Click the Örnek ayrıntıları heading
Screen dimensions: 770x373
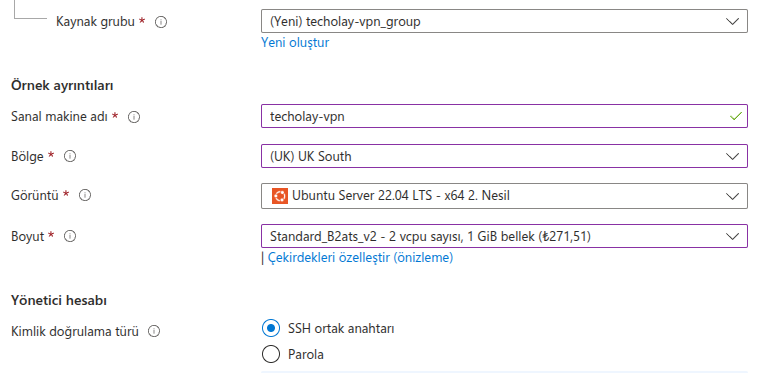[x=62, y=85]
